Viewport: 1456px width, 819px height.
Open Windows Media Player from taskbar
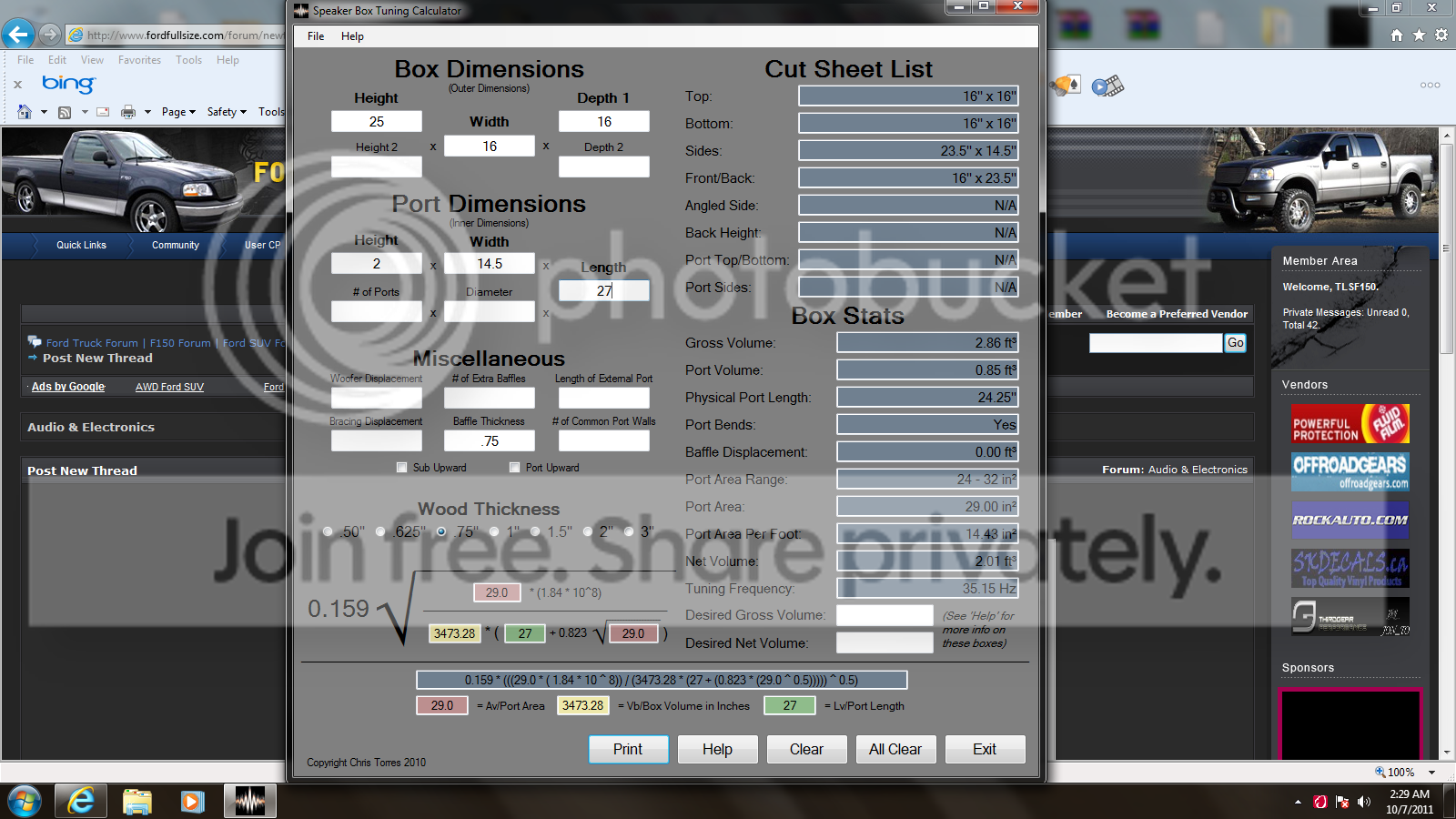(192, 802)
